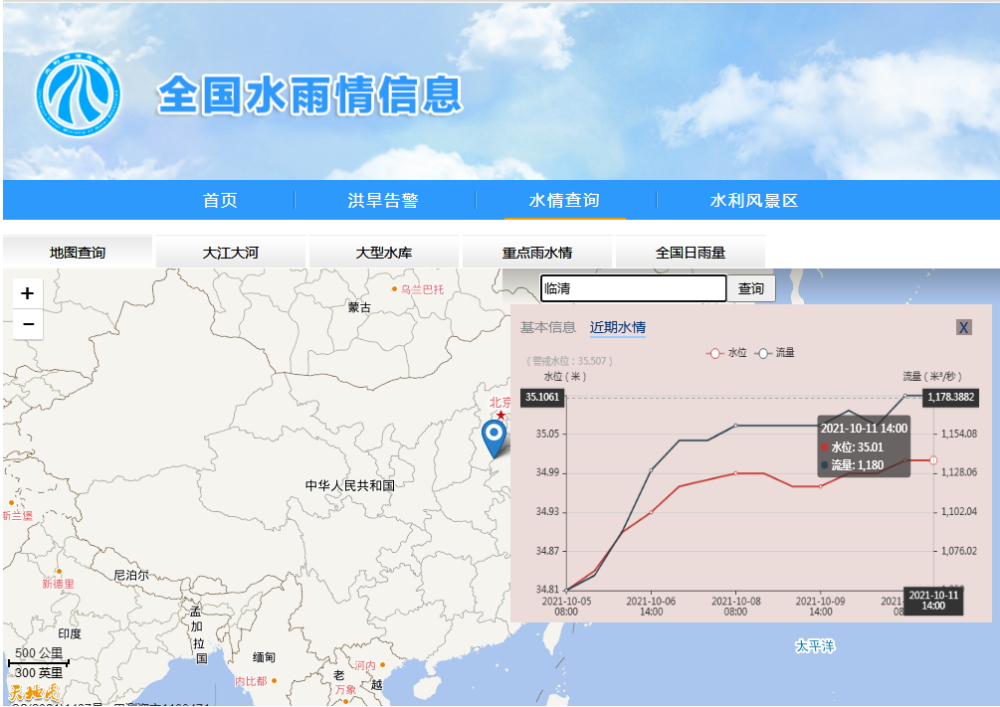Switch to the 大江大河 tab
The height and width of the screenshot is (707, 1000).
pos(231,252)
